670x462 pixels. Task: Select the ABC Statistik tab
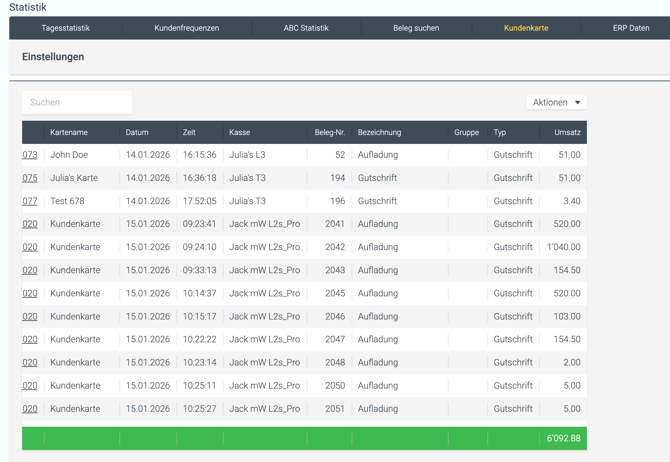point(306,28)
